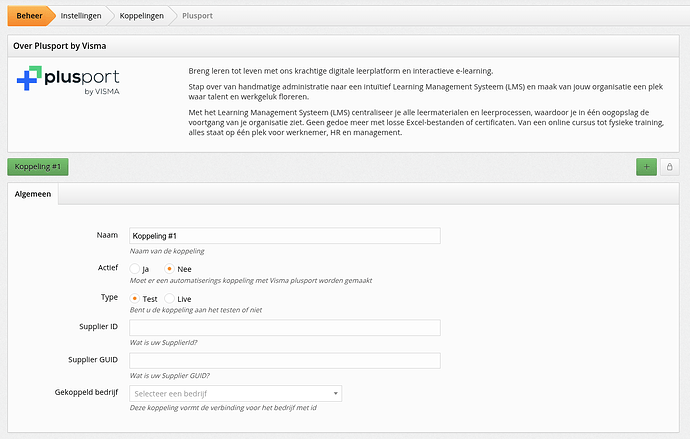Select the Nee radio button for Actief
The width and height of the screenshot is (690, 439).
click(x=170, y=269)
